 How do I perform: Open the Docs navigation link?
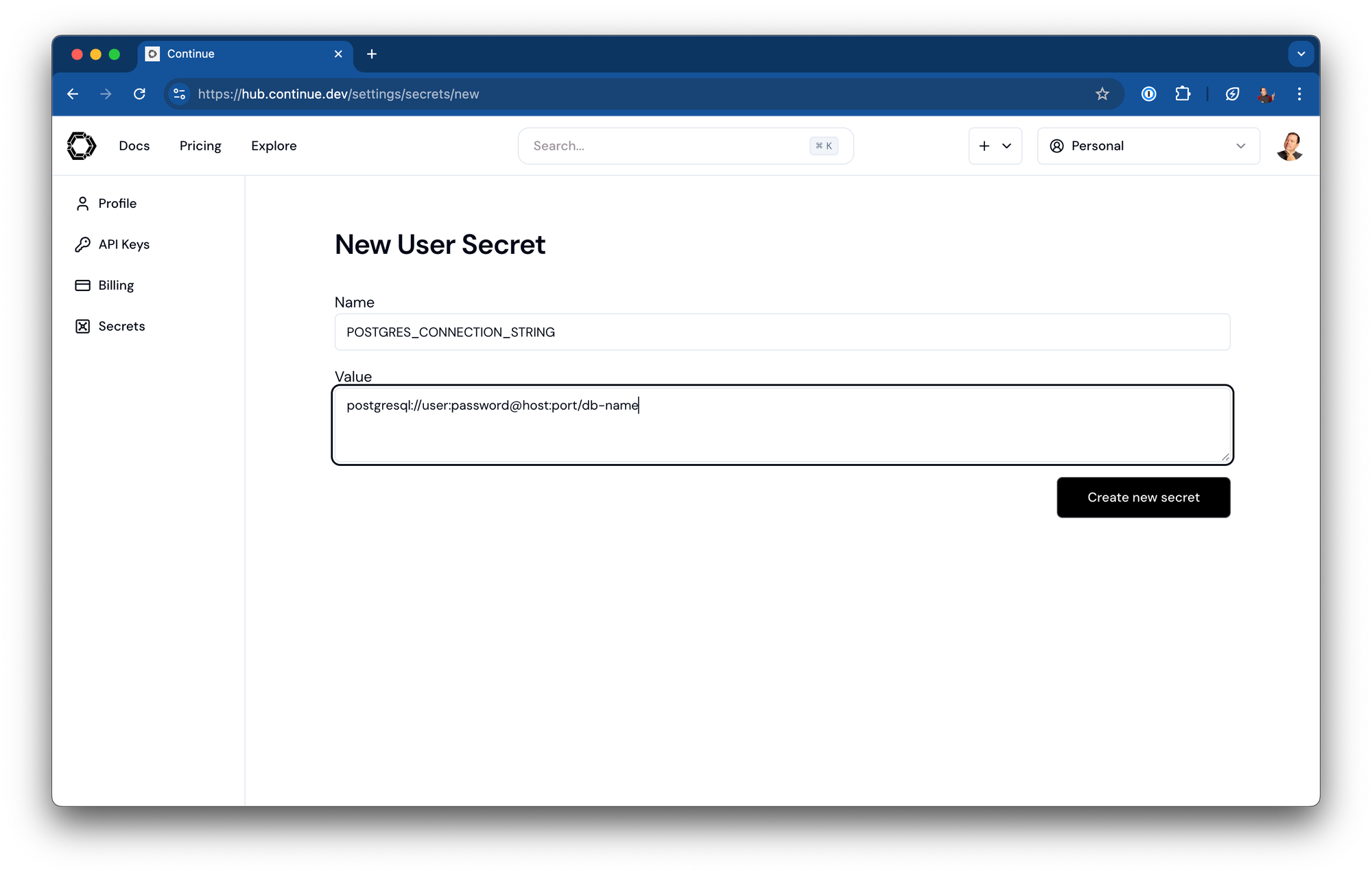coord(134,146)
